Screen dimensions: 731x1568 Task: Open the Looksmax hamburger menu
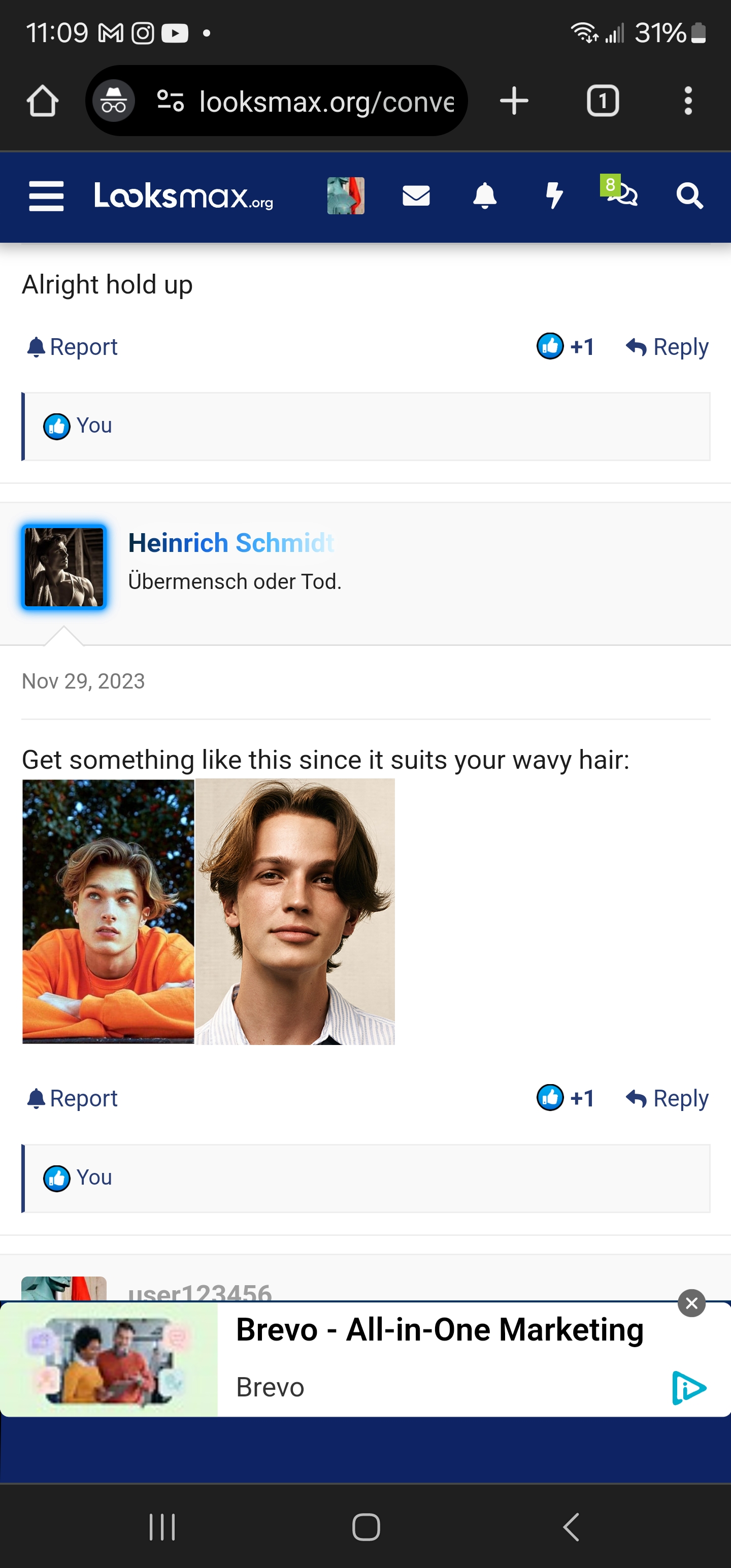pos(46,196)
